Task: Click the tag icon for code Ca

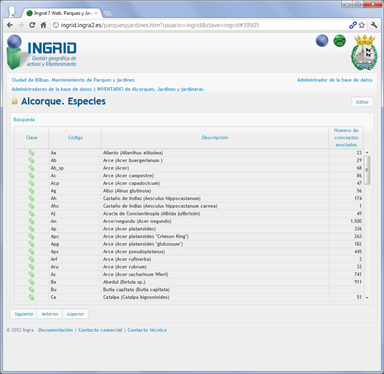Action: coord(31,297)
